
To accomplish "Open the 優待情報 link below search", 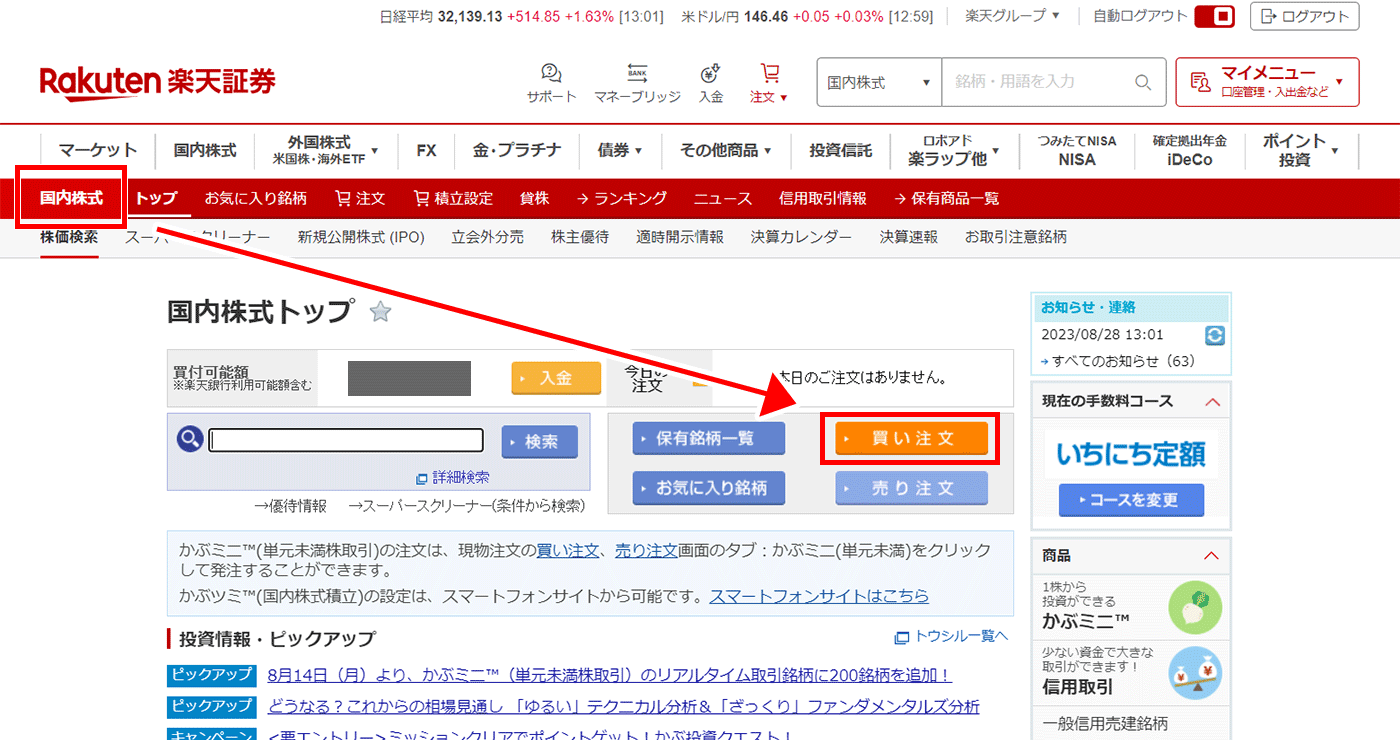I will [x=291, y=506].
